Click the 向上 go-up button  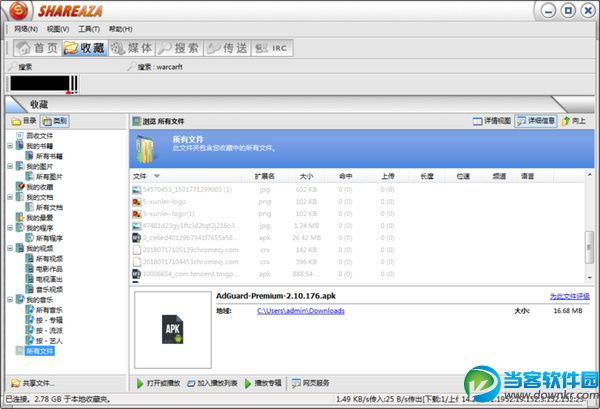(574, 121)
